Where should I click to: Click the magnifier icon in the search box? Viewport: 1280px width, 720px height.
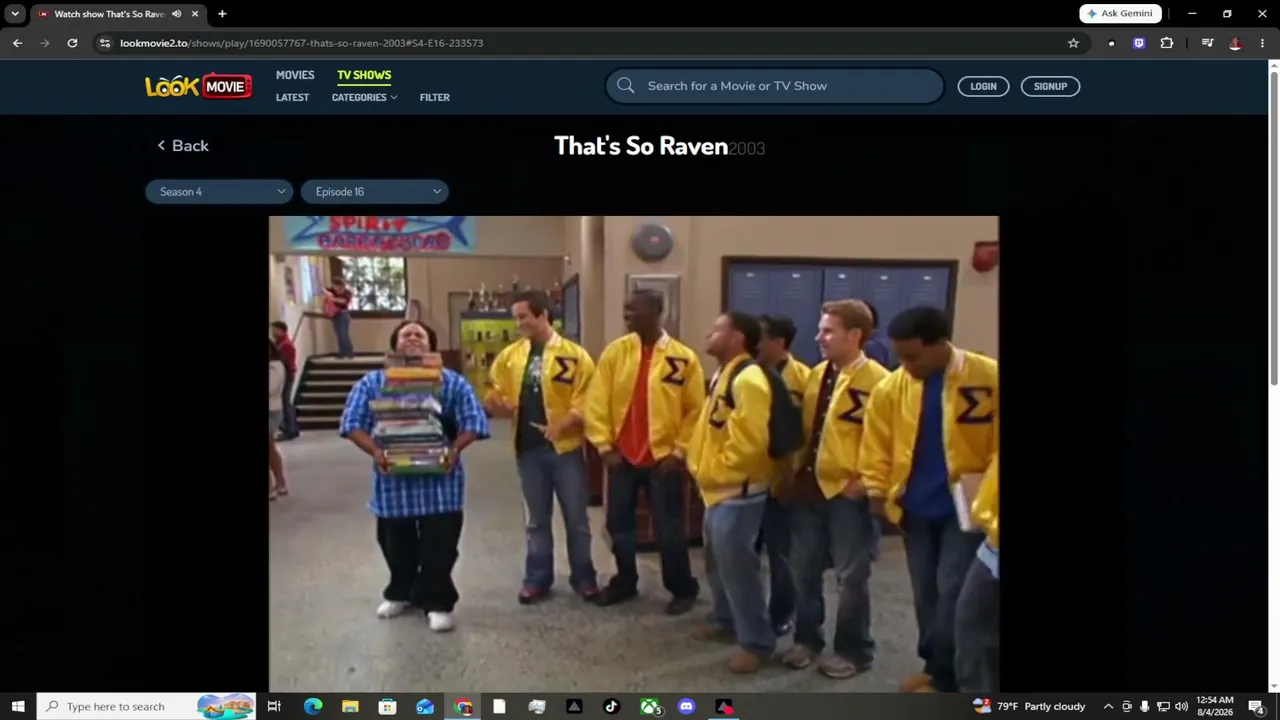pyautogui.click(x=626, y=86)
